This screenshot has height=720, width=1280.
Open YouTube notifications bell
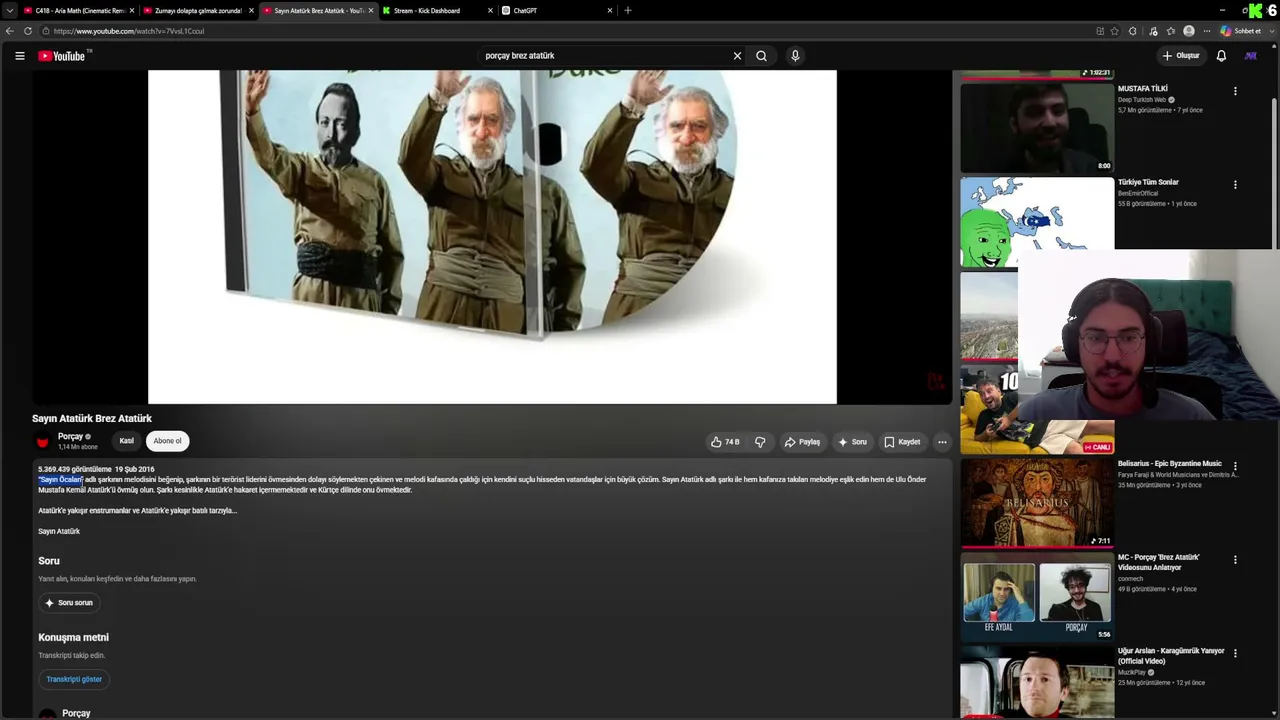click(1221, 56)
